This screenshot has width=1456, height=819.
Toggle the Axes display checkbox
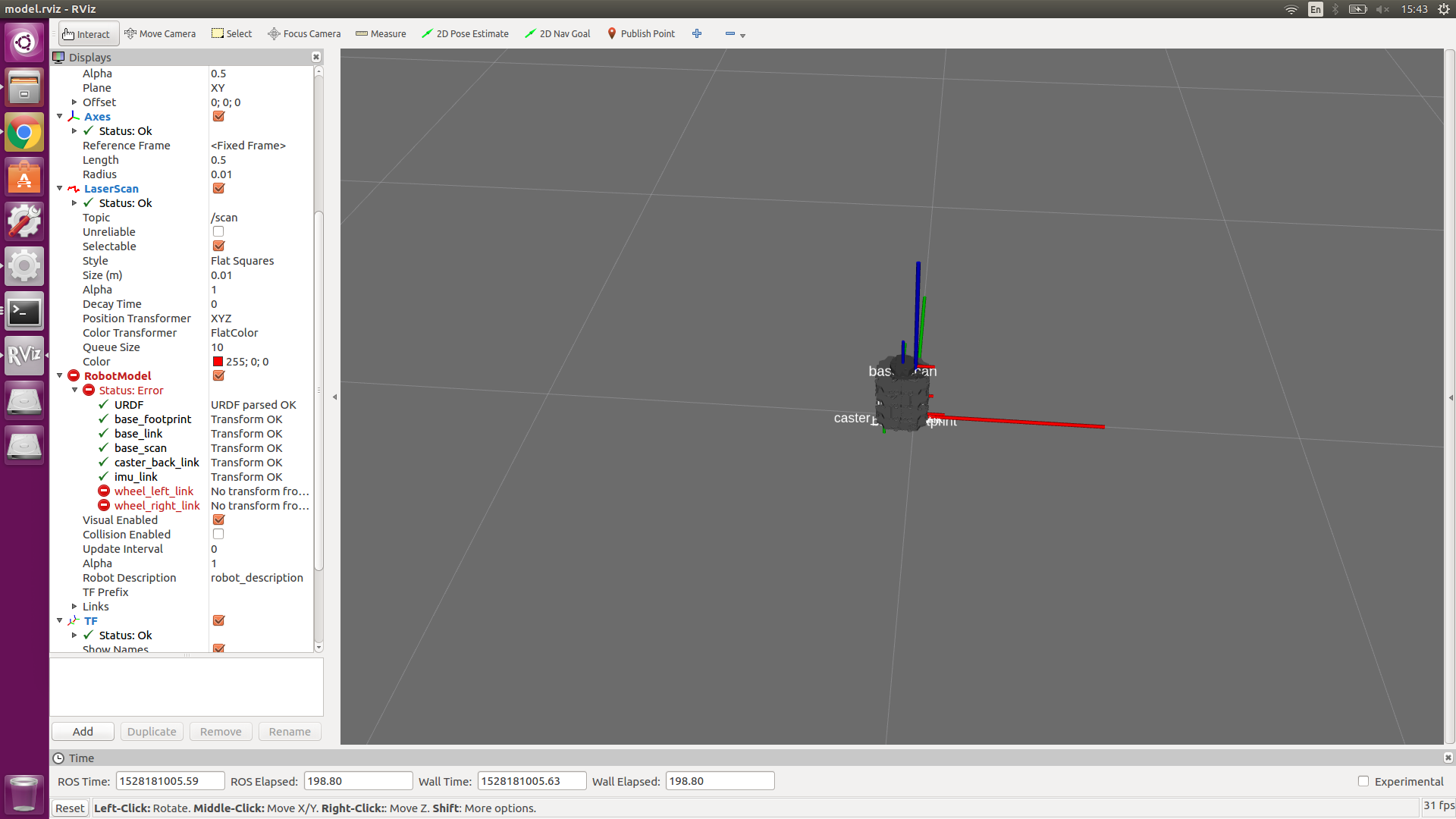click(x=218, y=117)
